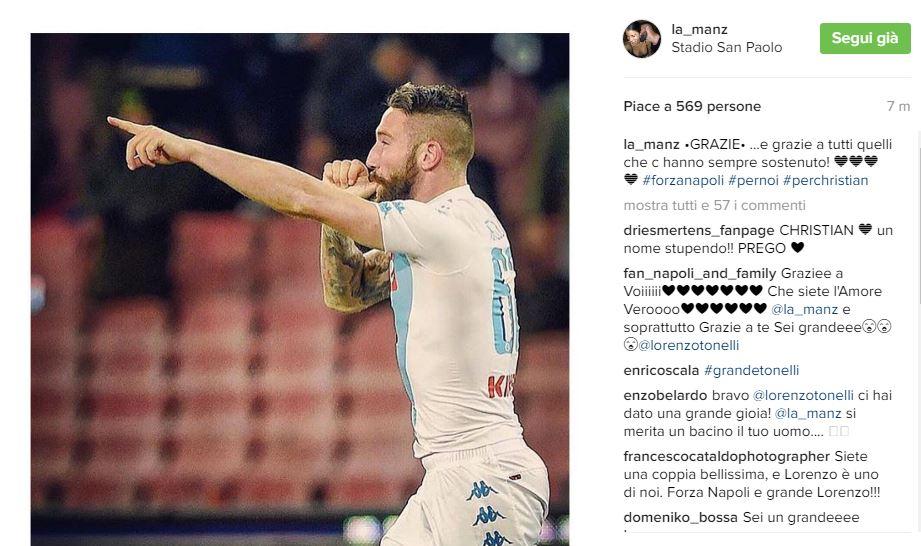Open francescocataldophotographer commenter profile

point(727,457)
